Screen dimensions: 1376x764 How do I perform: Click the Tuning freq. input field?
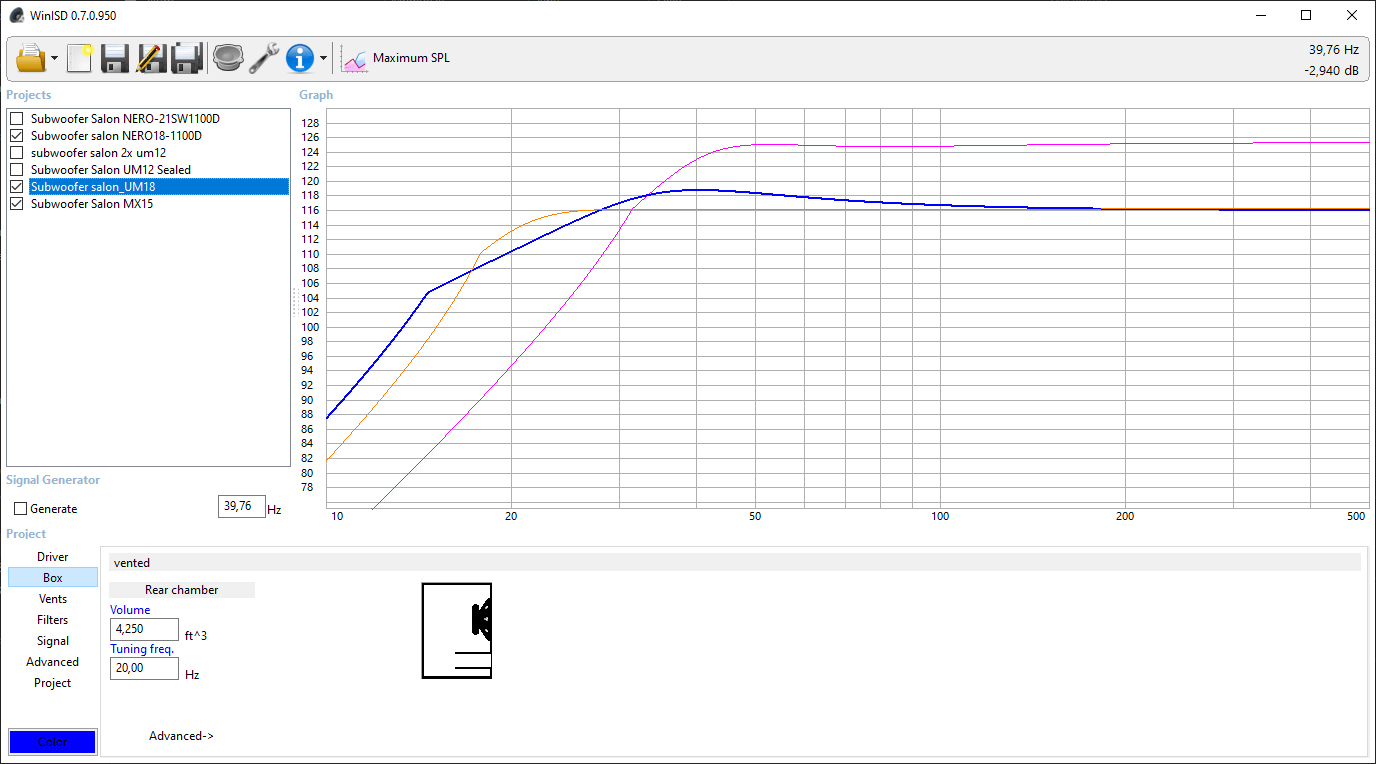144,668
